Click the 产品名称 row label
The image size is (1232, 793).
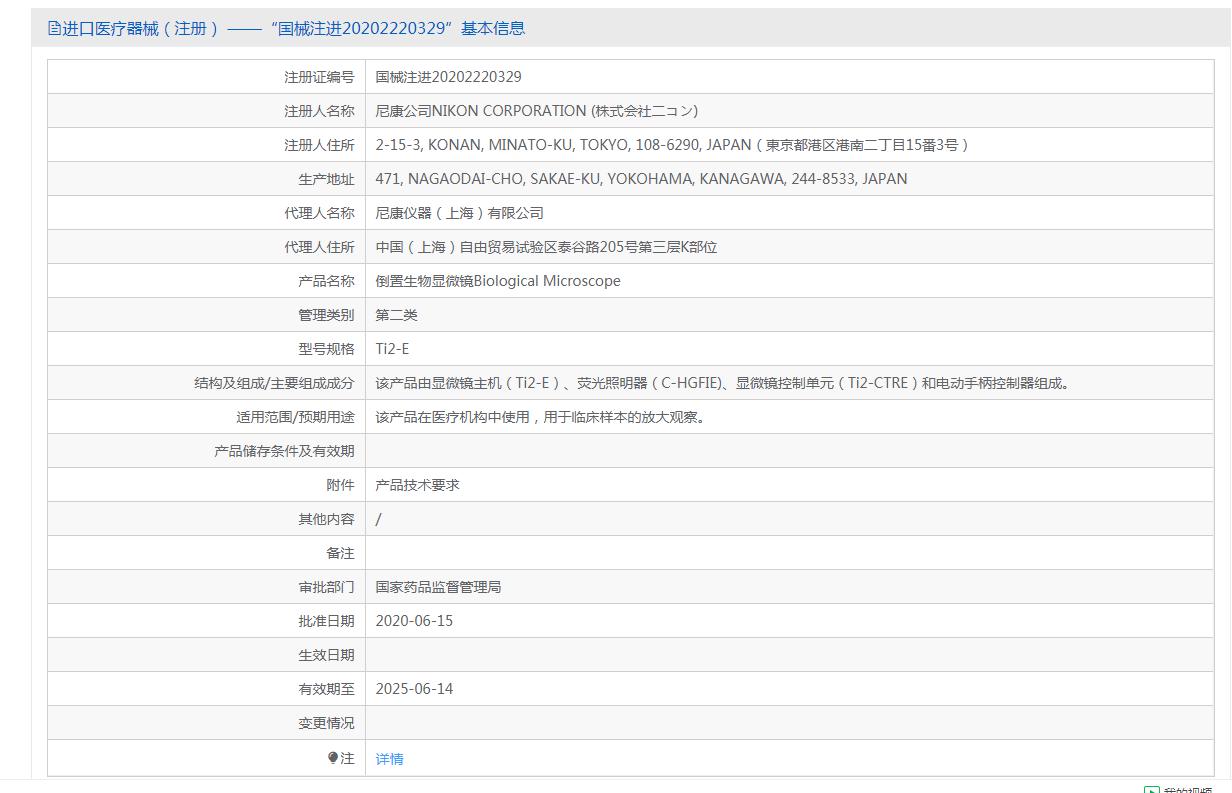(326, 281)
